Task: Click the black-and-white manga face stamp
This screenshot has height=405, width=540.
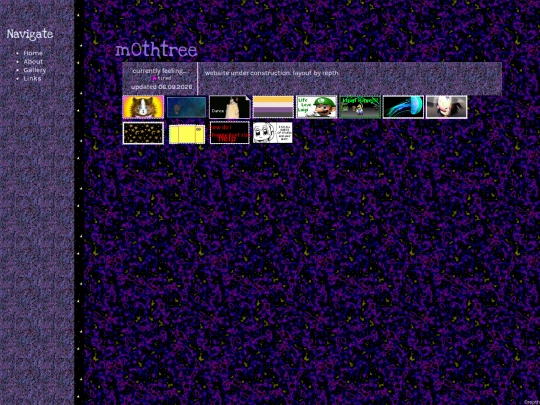Action: click(x=273, y=133)
